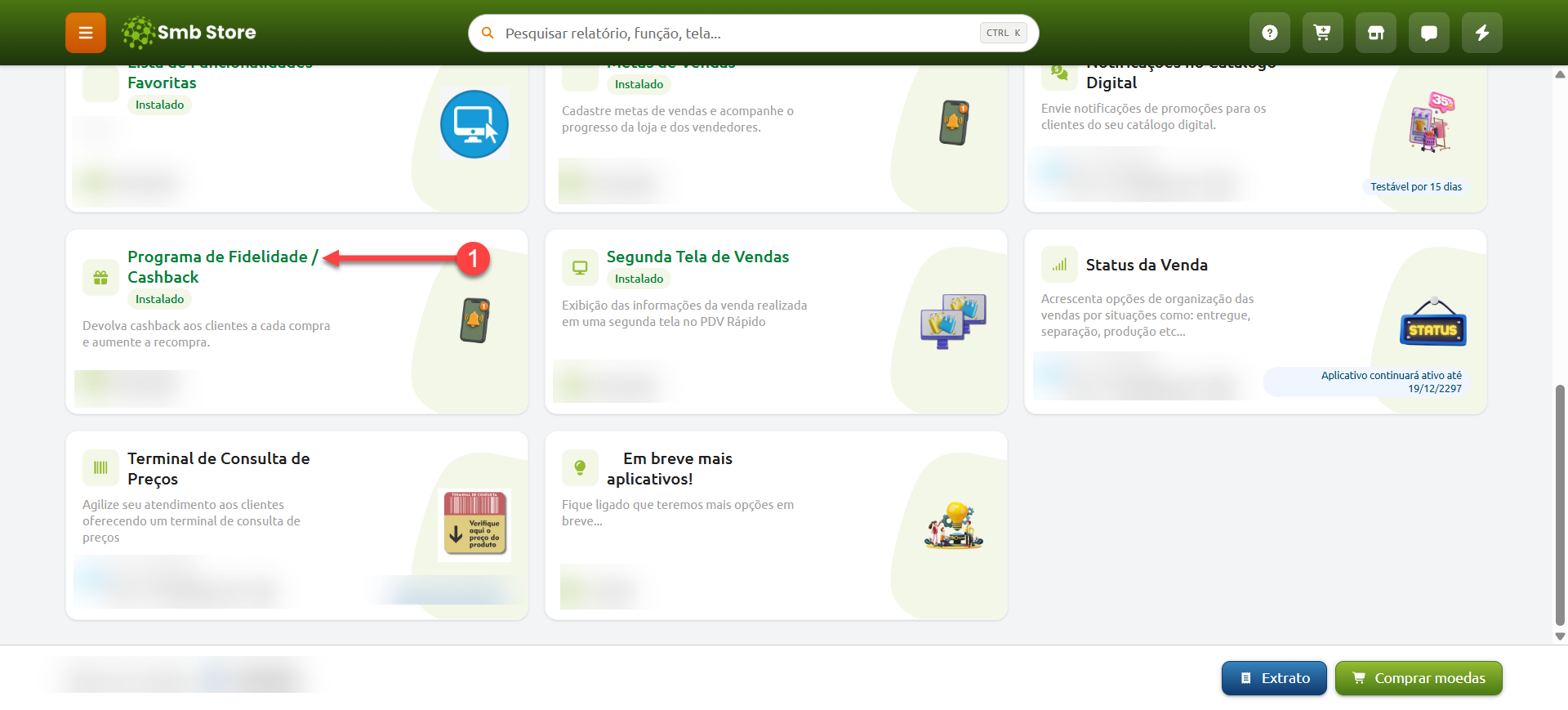Click the phone bell image in Metas de Vendas card
1568x710 pixels.
(x=954, y=123)
